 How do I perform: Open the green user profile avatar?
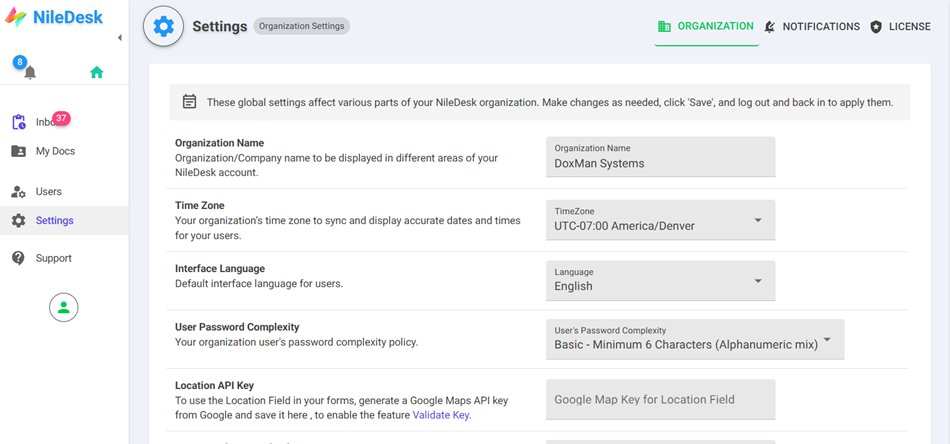click(64, 308)
